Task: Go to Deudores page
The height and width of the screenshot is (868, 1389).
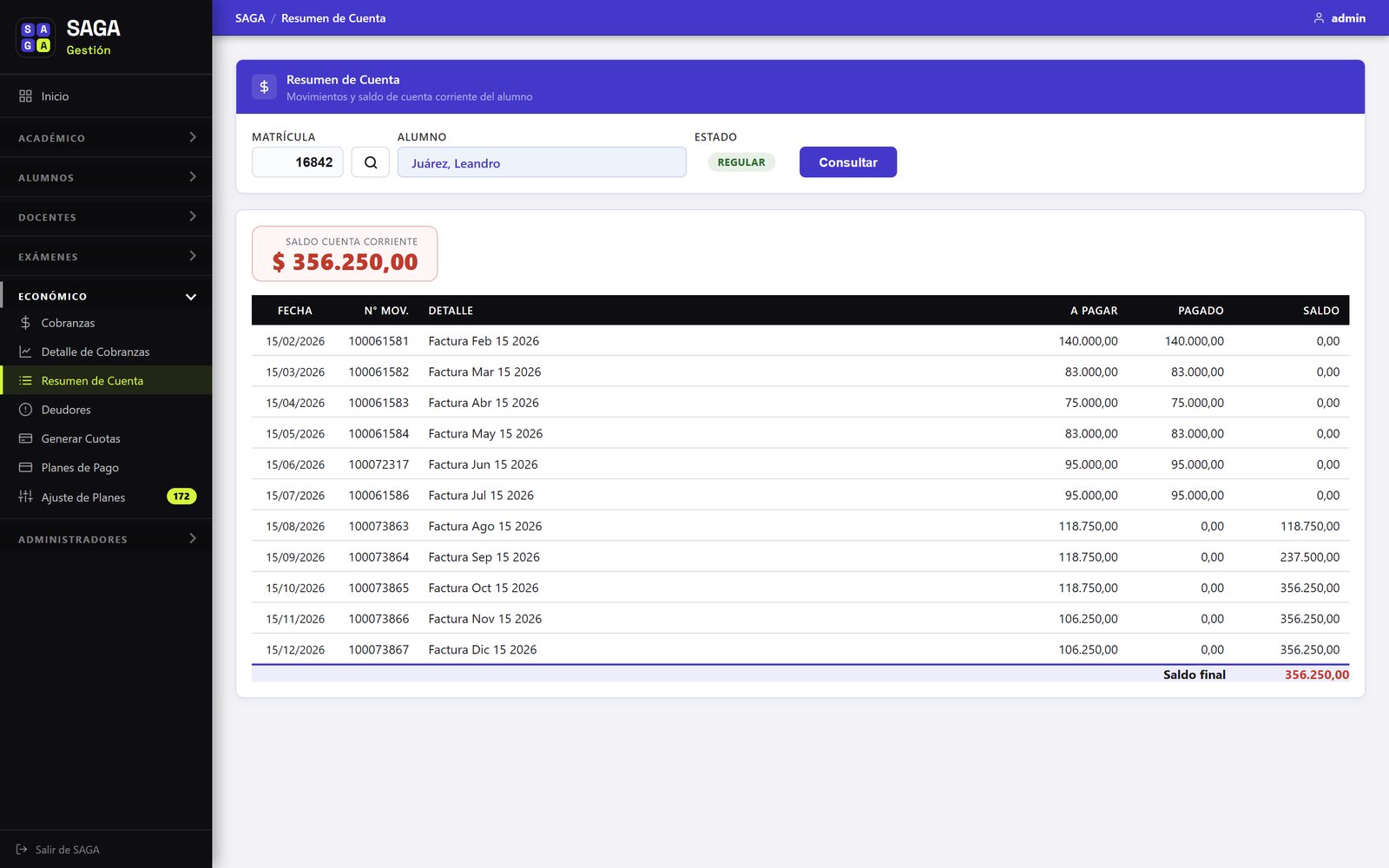Action: point(106,410)
